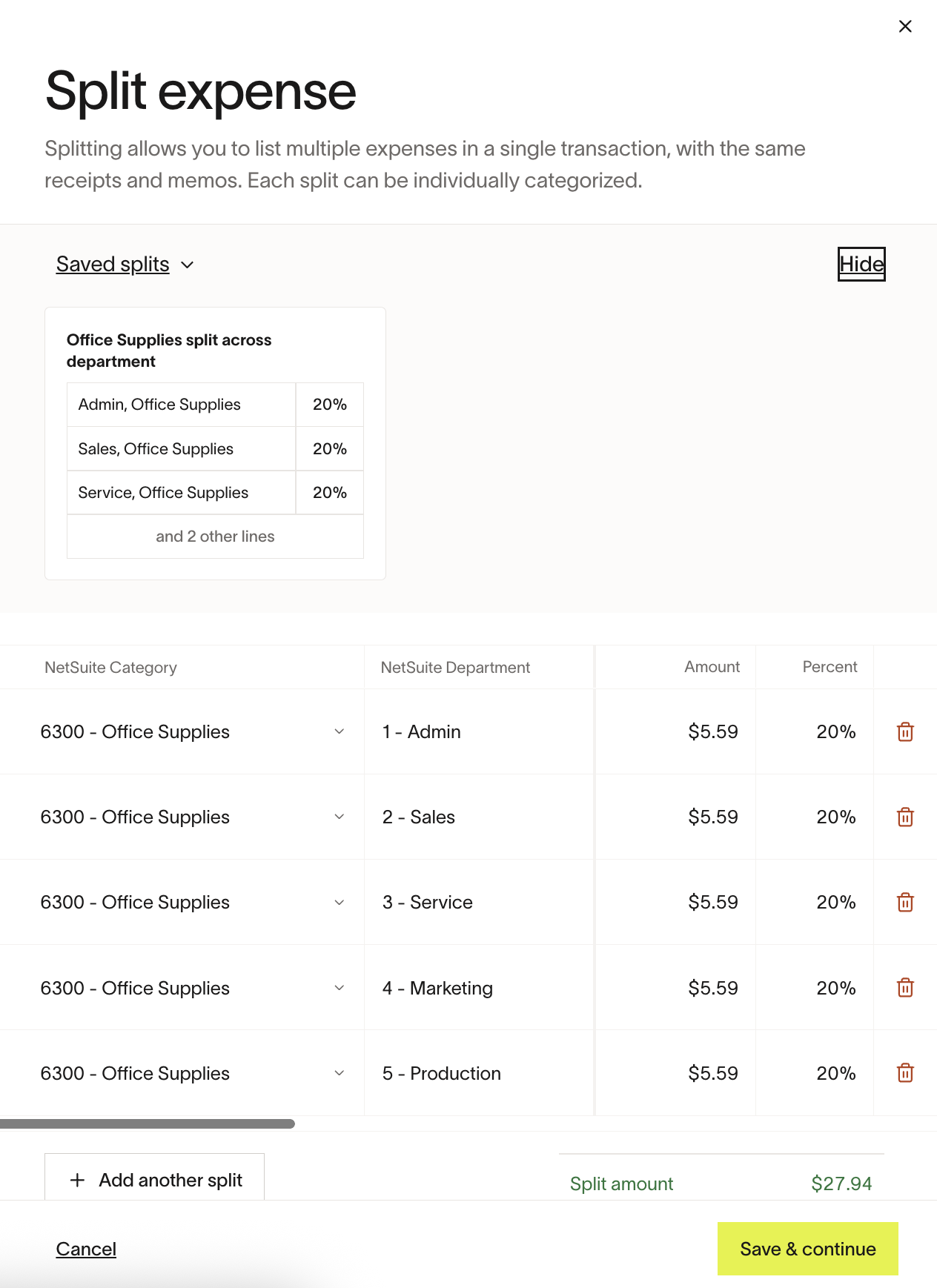Open category dropdown for Production row
Viewport: 937px width, 1288px height.
[339, 1073]
